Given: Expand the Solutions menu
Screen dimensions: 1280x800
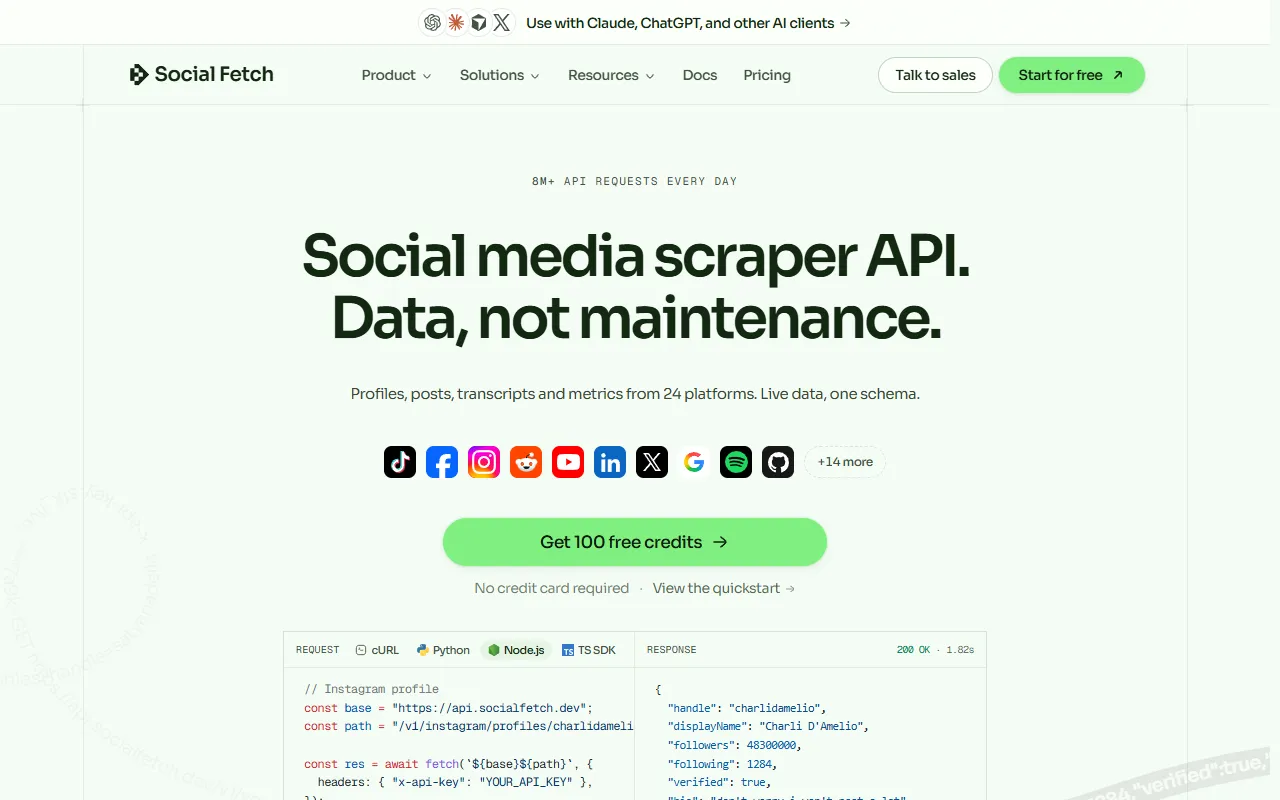Looking at the screenshot, I should coord(499,75).
